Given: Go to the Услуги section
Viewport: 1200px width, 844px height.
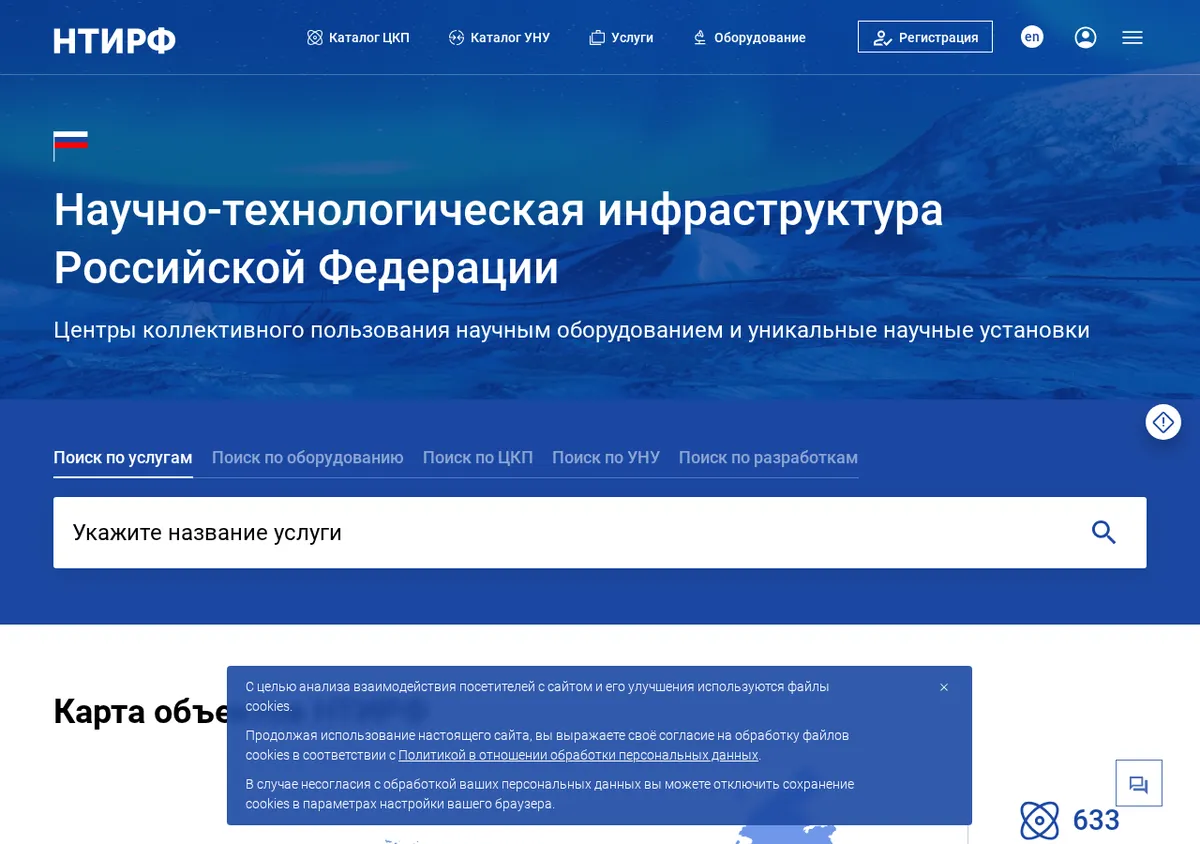Looking at the screenshot, I should 621,37.
